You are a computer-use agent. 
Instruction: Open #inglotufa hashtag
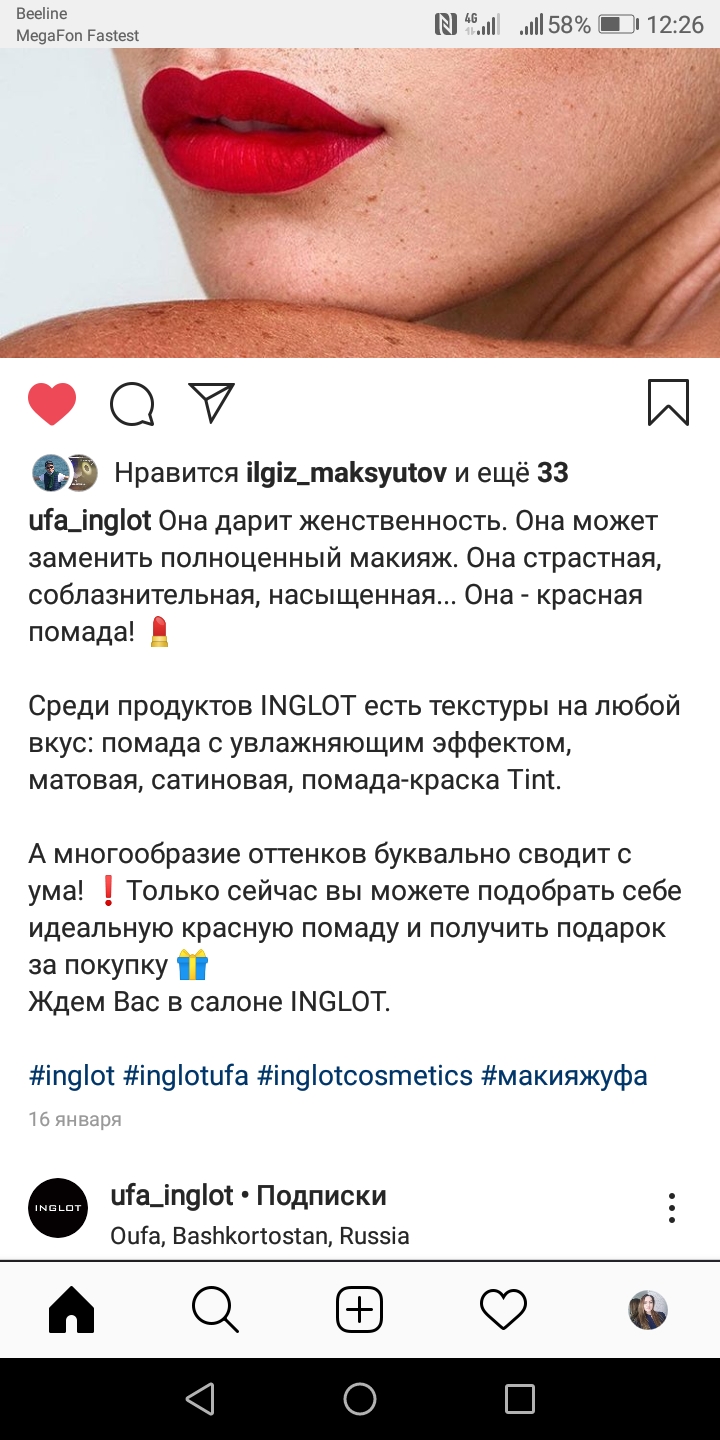pyautogui.click(x=186, y=1076)
